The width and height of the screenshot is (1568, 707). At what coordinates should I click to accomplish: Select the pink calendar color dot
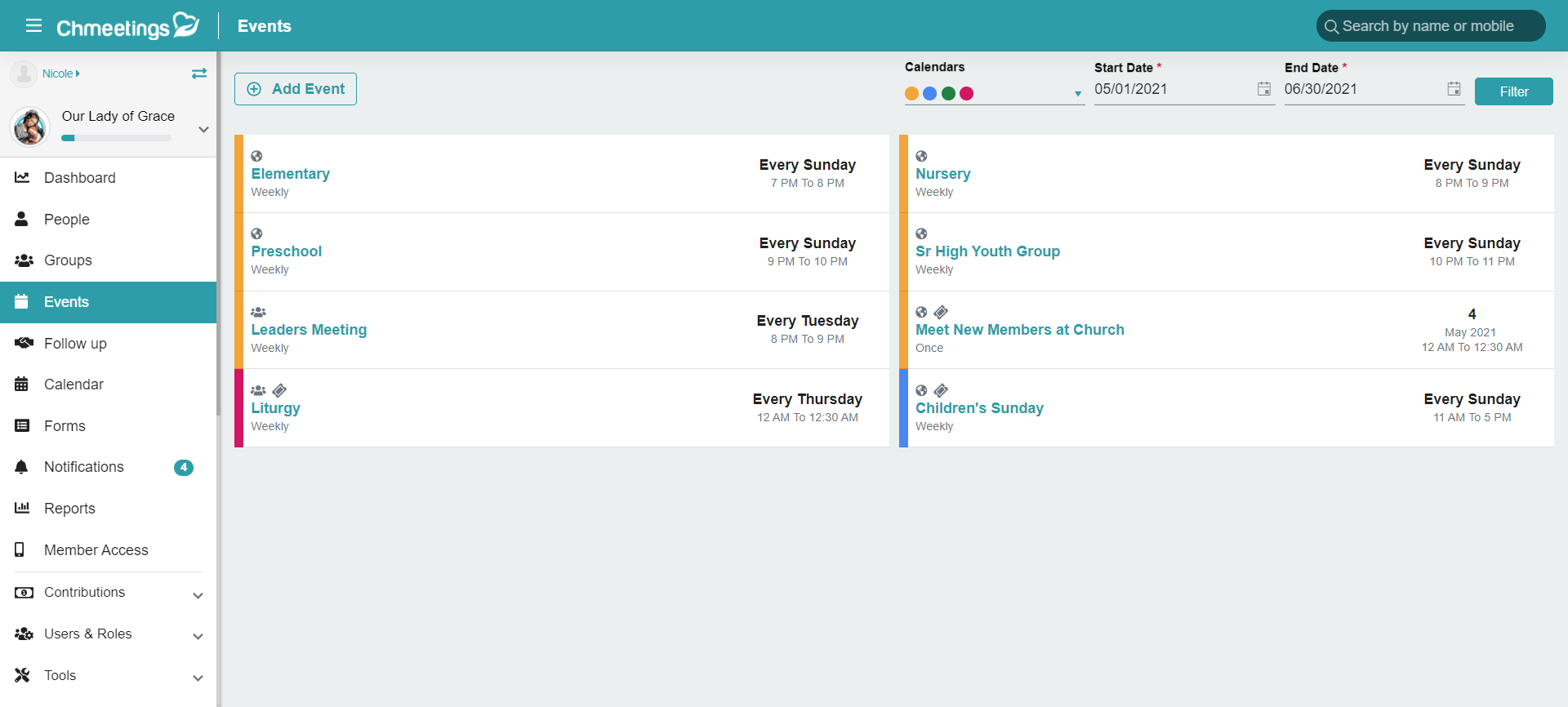pos(966,93)
